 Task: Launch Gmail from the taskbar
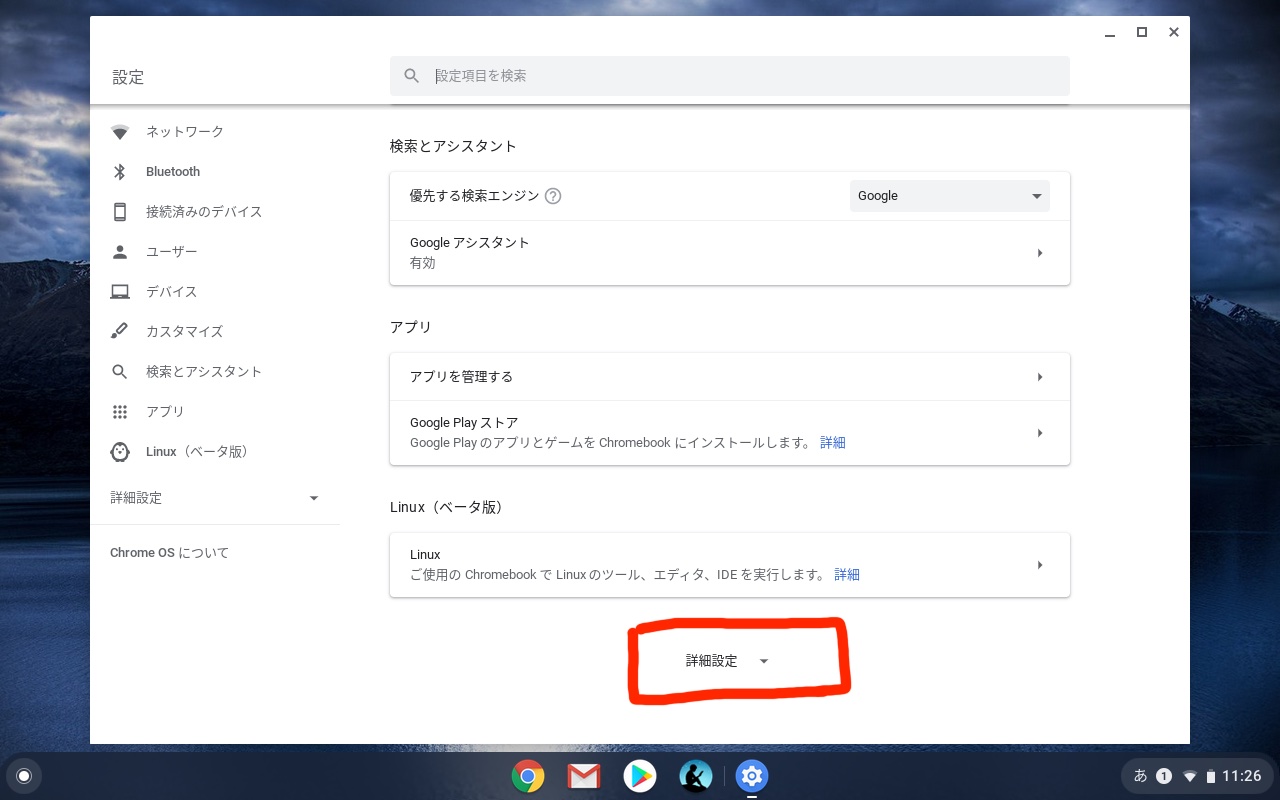584,775
